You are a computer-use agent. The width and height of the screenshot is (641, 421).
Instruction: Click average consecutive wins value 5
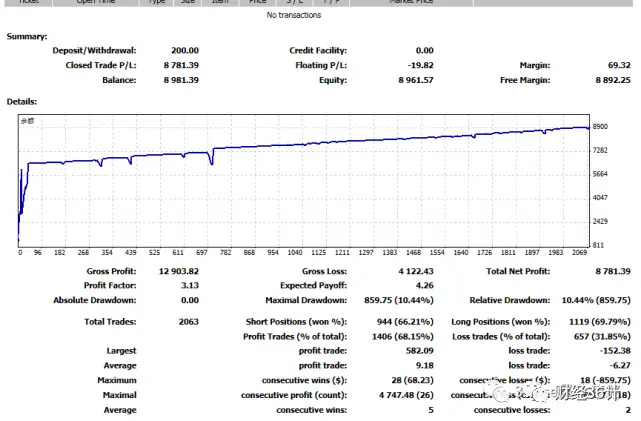(x=430, y=410)
